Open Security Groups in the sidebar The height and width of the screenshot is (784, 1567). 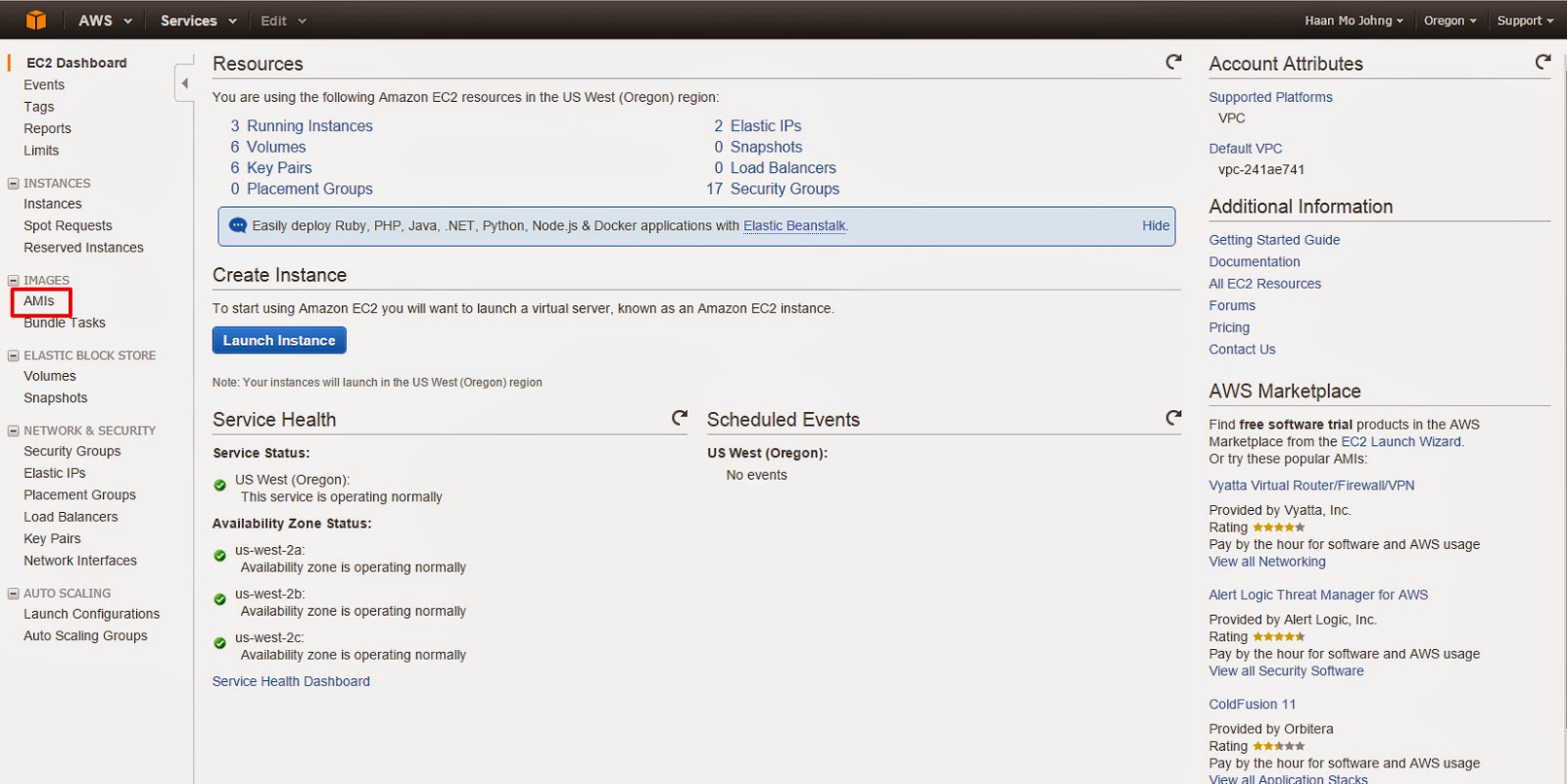(x=72, y=451)
